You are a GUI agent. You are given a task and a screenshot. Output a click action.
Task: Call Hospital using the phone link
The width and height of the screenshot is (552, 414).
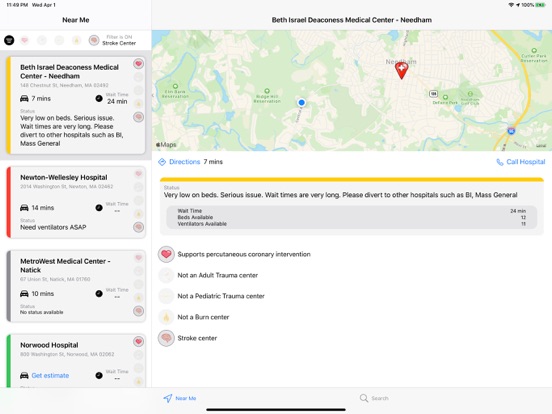click(526, 162)
